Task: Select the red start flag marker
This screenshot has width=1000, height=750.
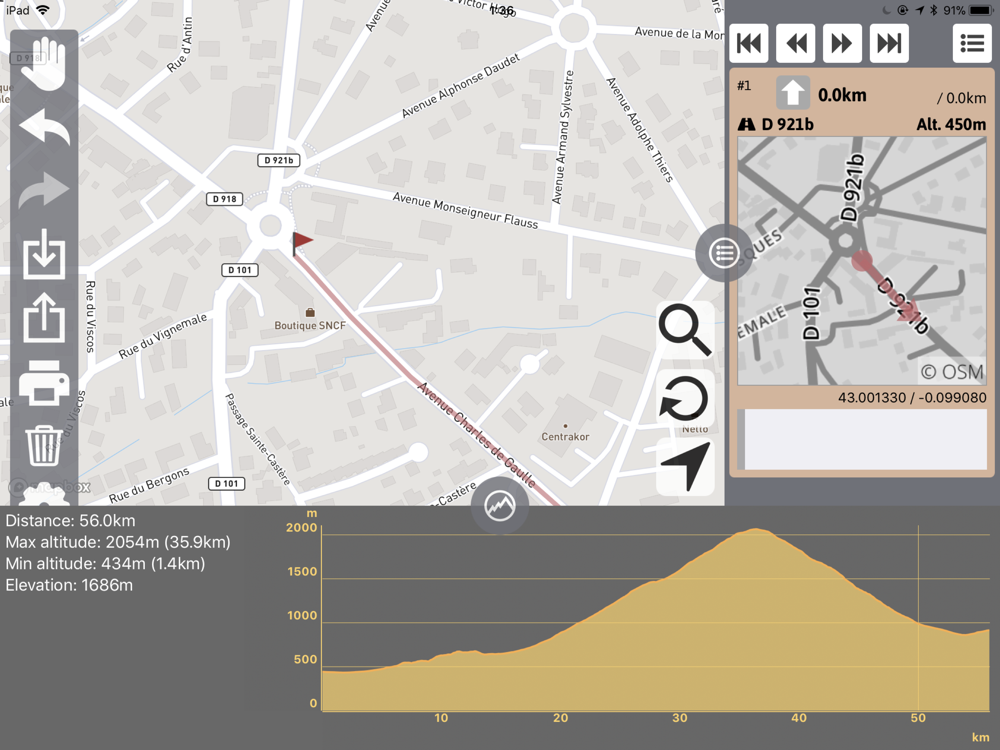Action: point(302,243)
